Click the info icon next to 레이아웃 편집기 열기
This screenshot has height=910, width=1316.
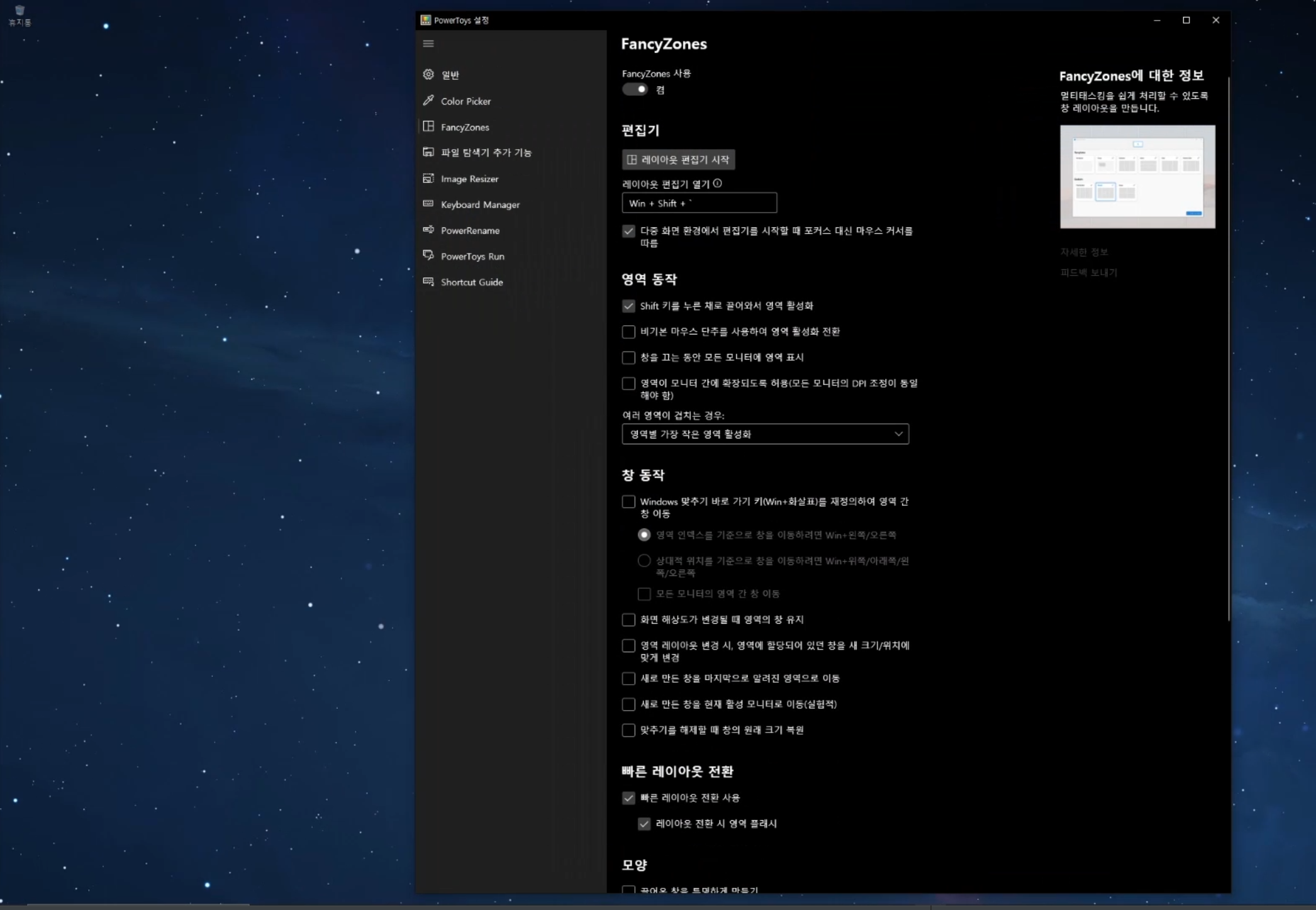[x=717, y=184]
